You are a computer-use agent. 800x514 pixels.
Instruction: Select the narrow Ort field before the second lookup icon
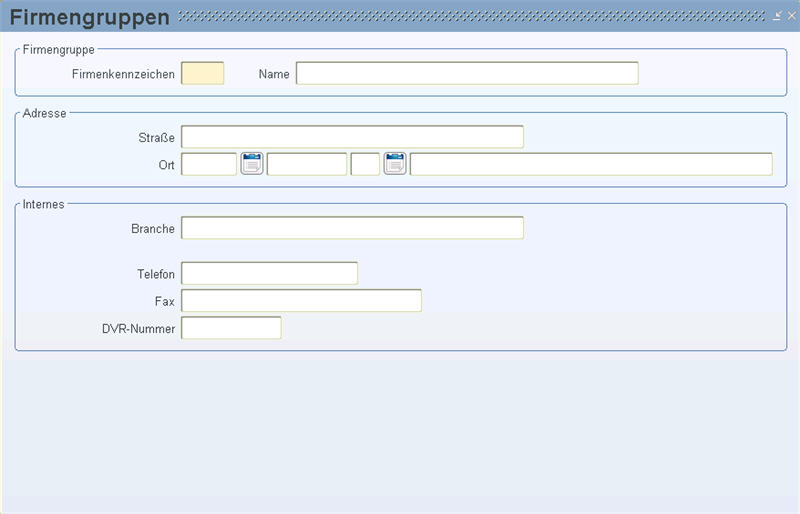click(x=365, y=164)
